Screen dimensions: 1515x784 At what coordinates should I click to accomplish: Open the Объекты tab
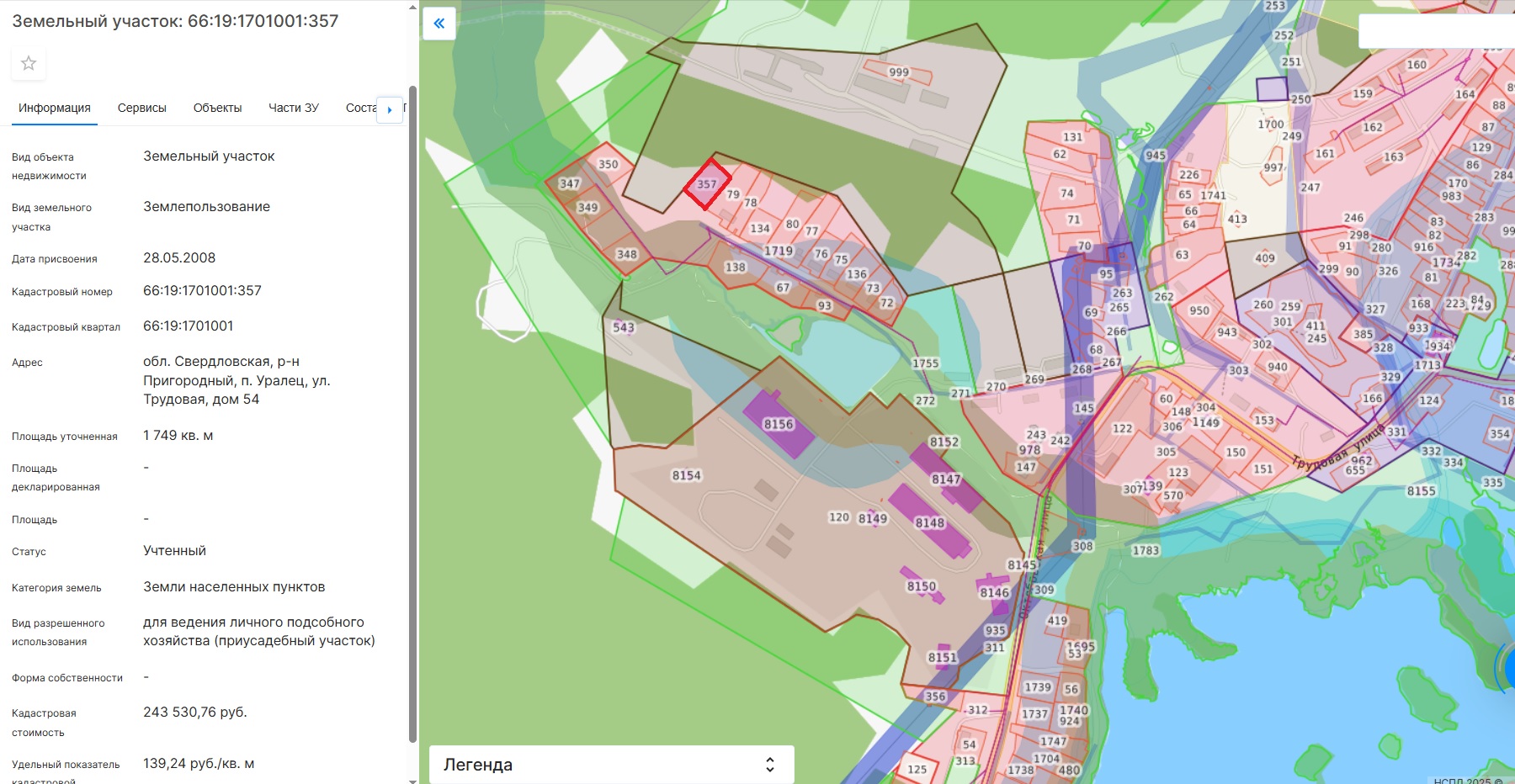(217, 108)
